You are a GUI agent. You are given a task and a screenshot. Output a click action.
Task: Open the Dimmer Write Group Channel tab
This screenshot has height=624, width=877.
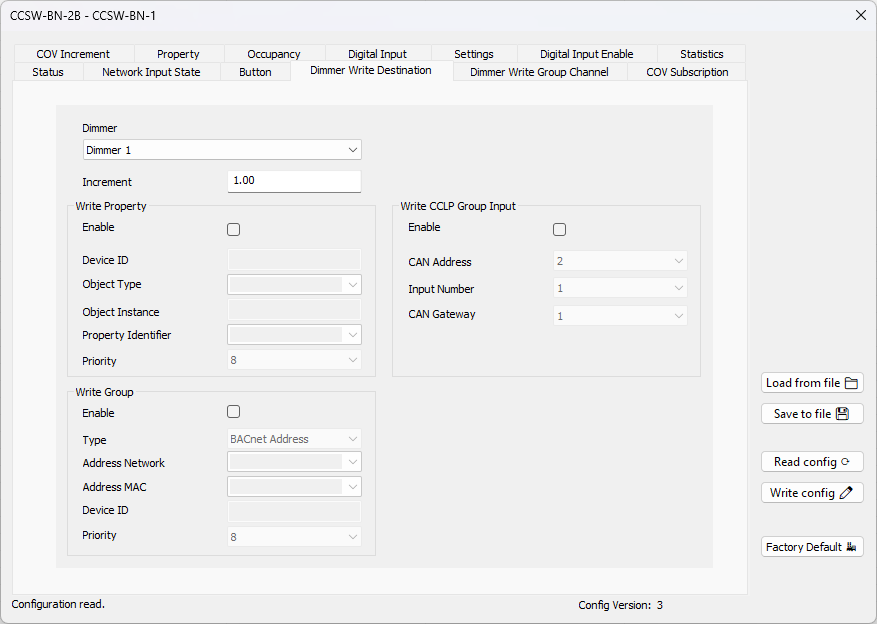[x=539, y=72]
